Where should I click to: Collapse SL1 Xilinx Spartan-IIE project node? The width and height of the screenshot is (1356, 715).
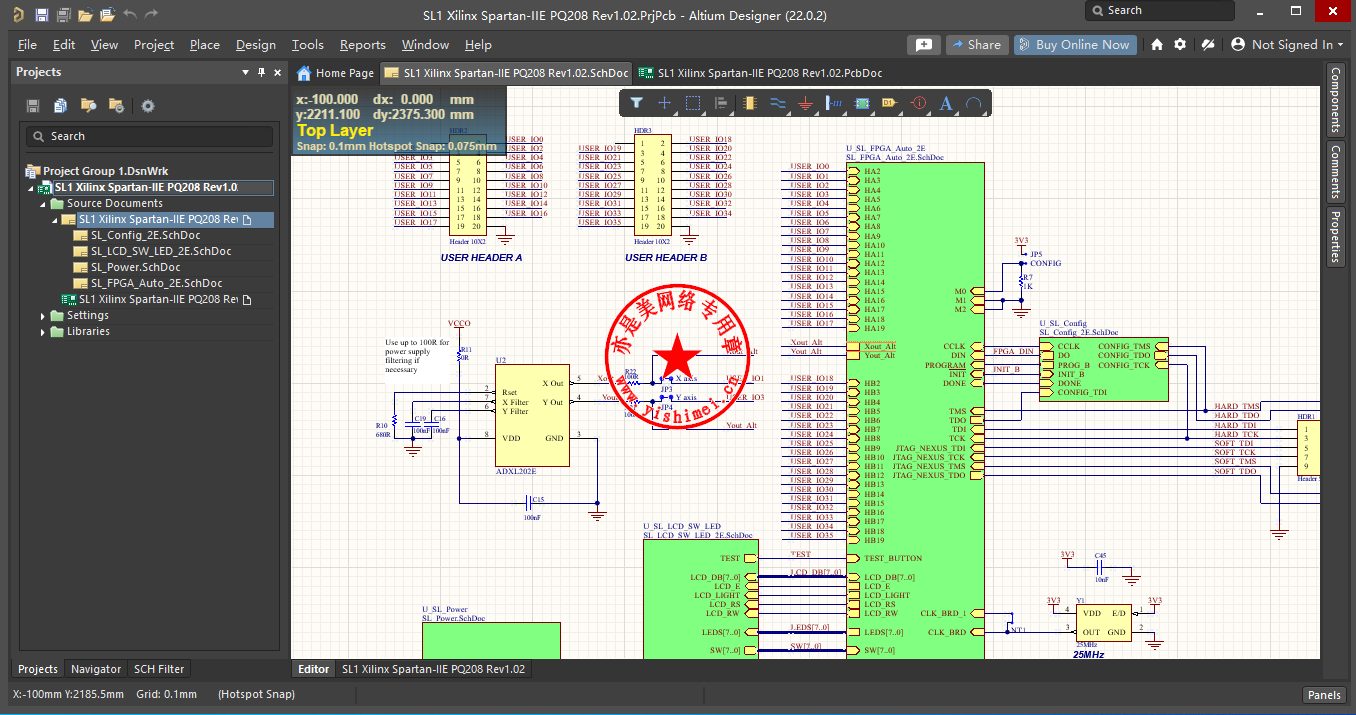[x=33, y=187]
